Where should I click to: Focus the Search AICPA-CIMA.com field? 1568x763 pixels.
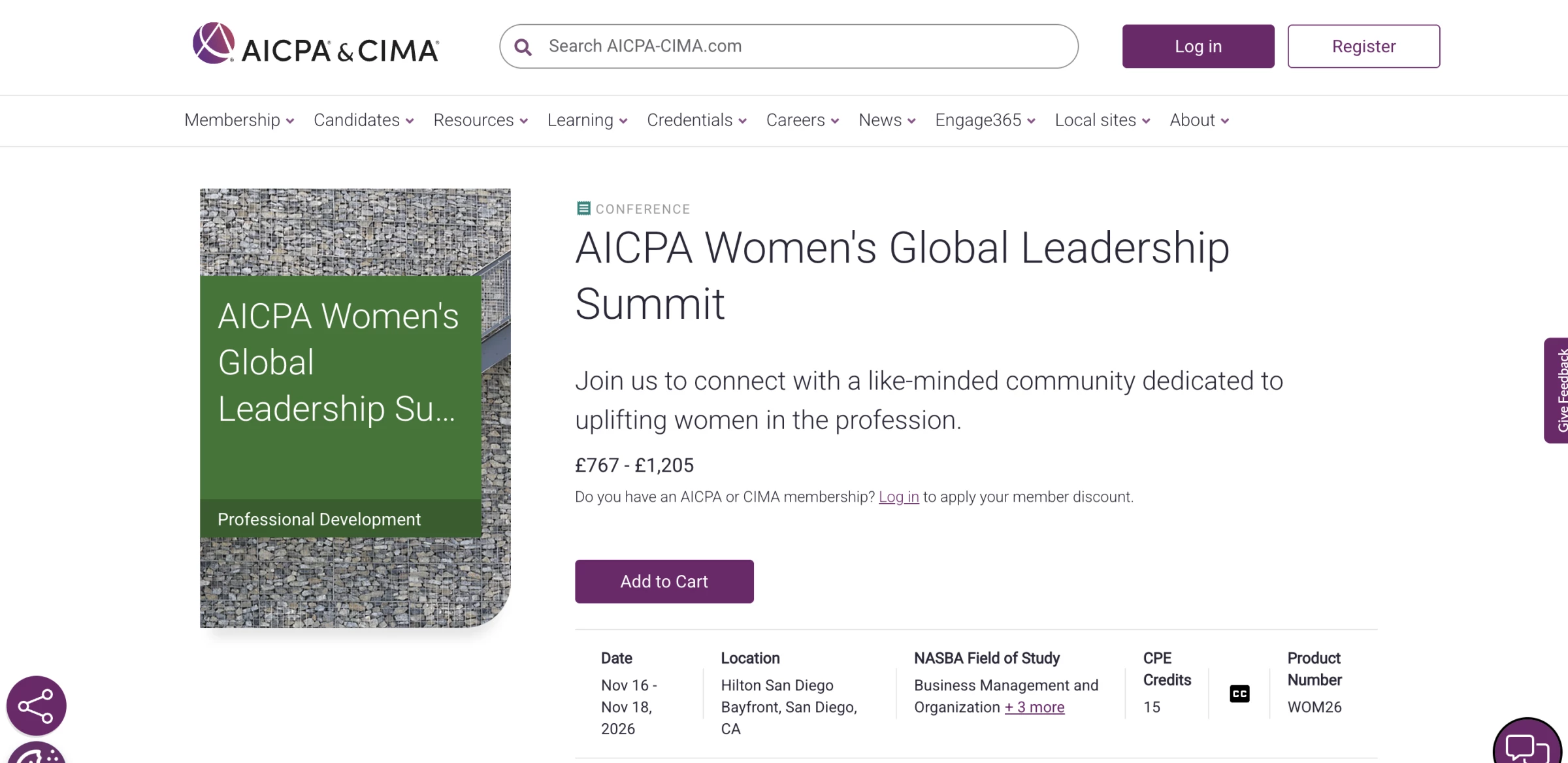789,46
